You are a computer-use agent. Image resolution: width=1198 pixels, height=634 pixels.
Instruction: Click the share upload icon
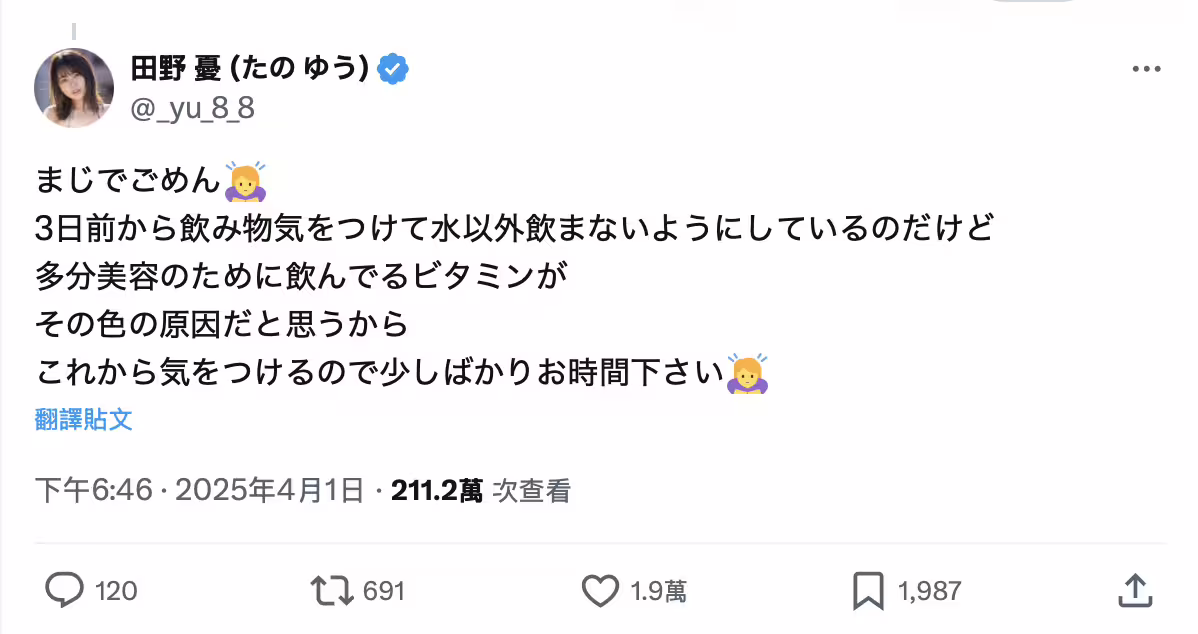click(x=1134, y=591)
